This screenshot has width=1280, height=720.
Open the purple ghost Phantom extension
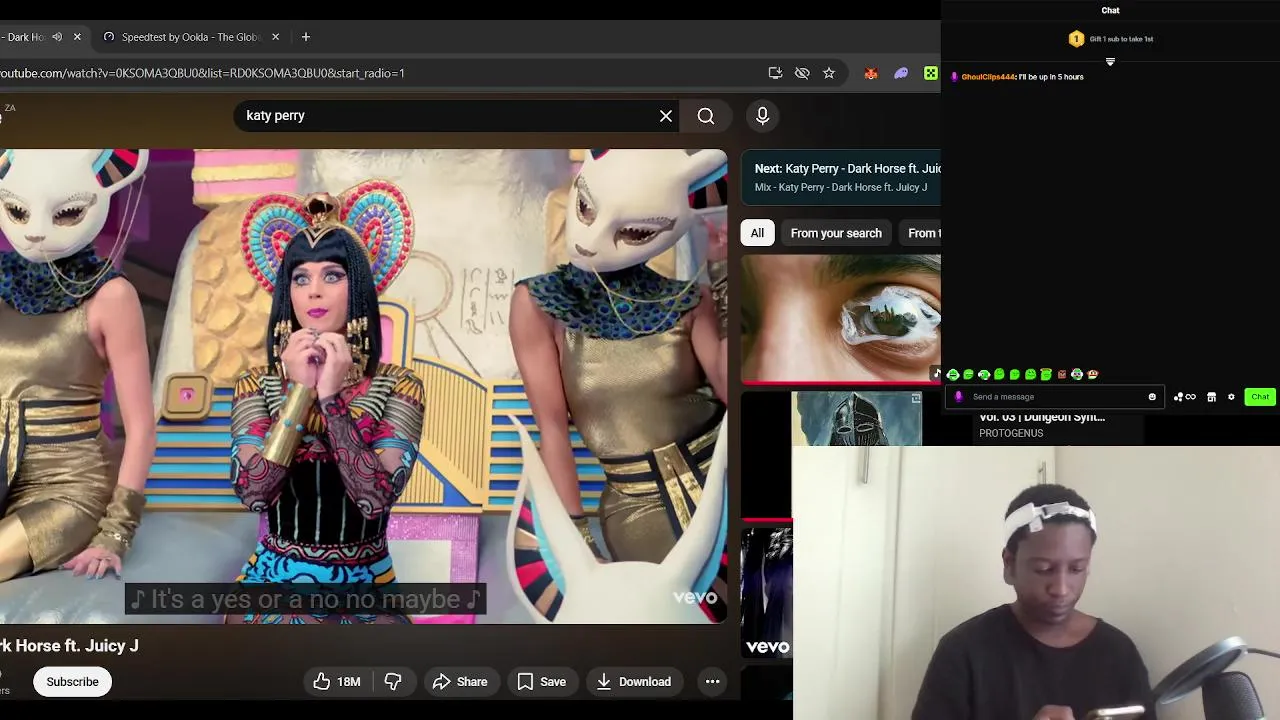[901, 73]
